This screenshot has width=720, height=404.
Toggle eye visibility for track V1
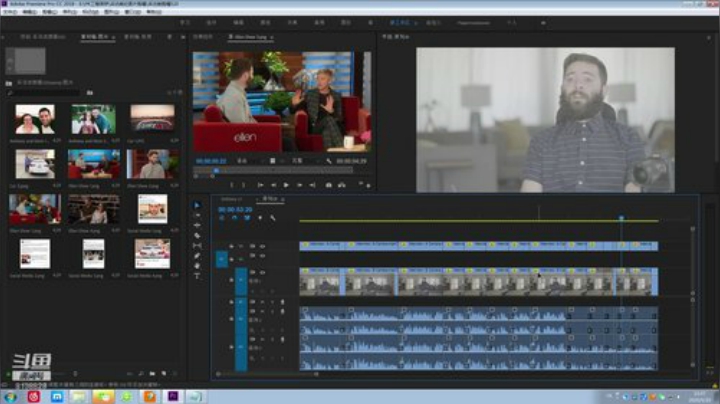pyautogui.click(x=263, y=272)
